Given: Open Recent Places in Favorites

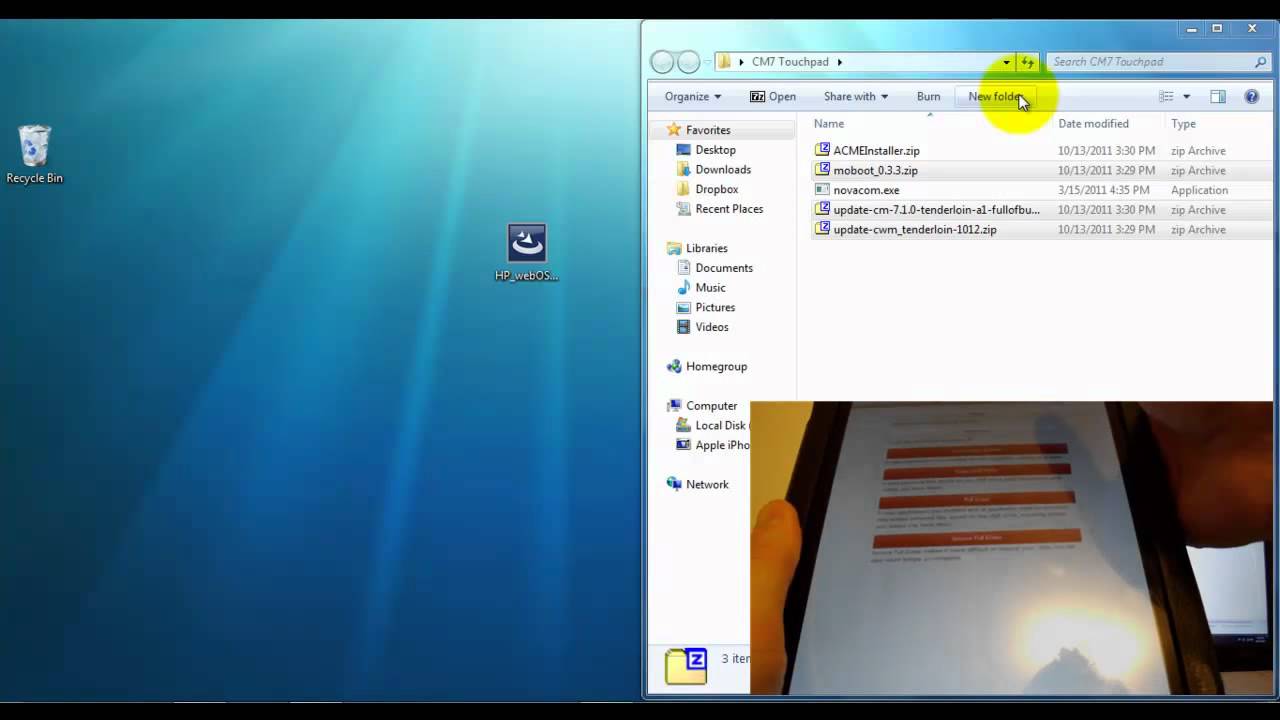Looking at the screenshot, I should coord(729,209).
